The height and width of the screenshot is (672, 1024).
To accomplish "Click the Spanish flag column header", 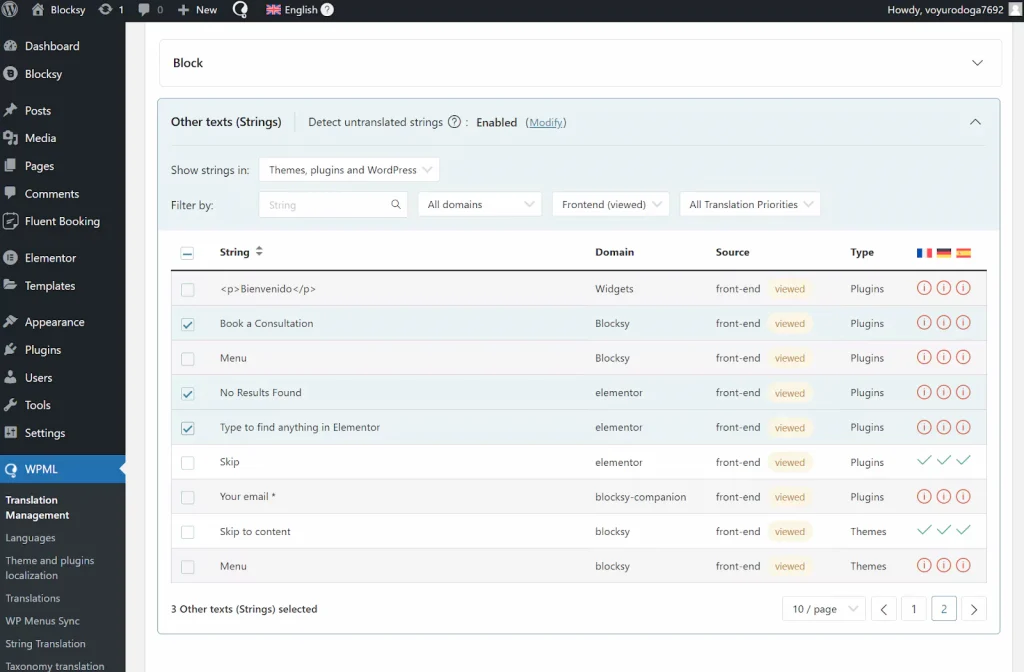I will tap(963, 253).
